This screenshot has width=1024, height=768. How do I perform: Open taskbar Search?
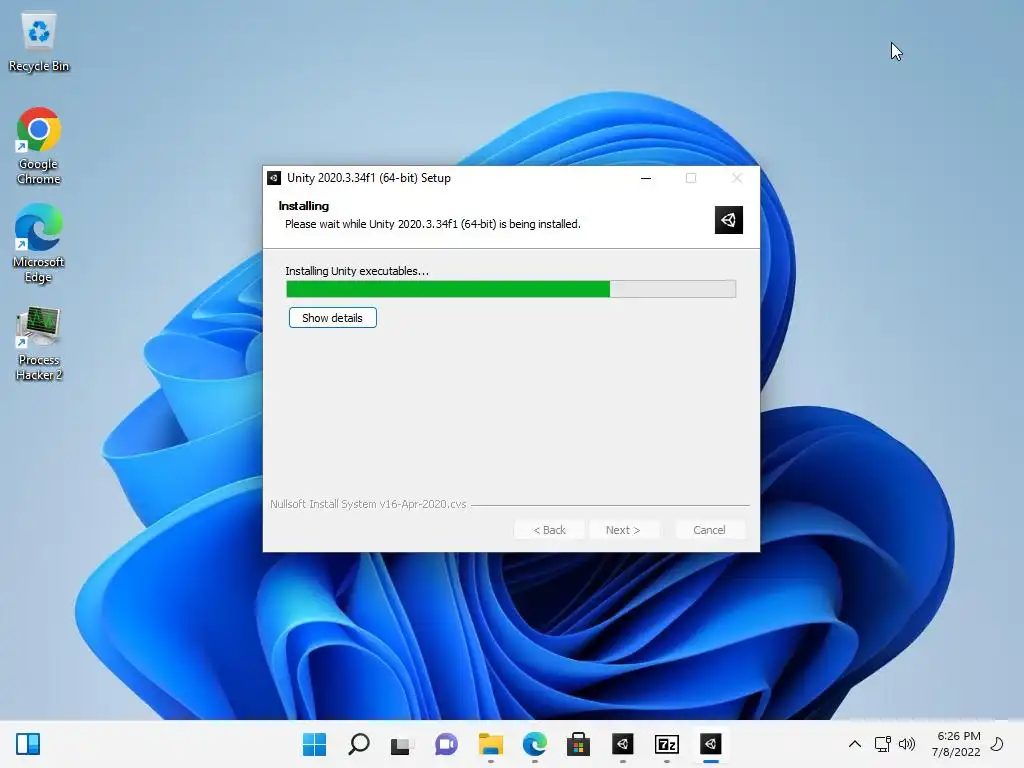click(359, 744)
